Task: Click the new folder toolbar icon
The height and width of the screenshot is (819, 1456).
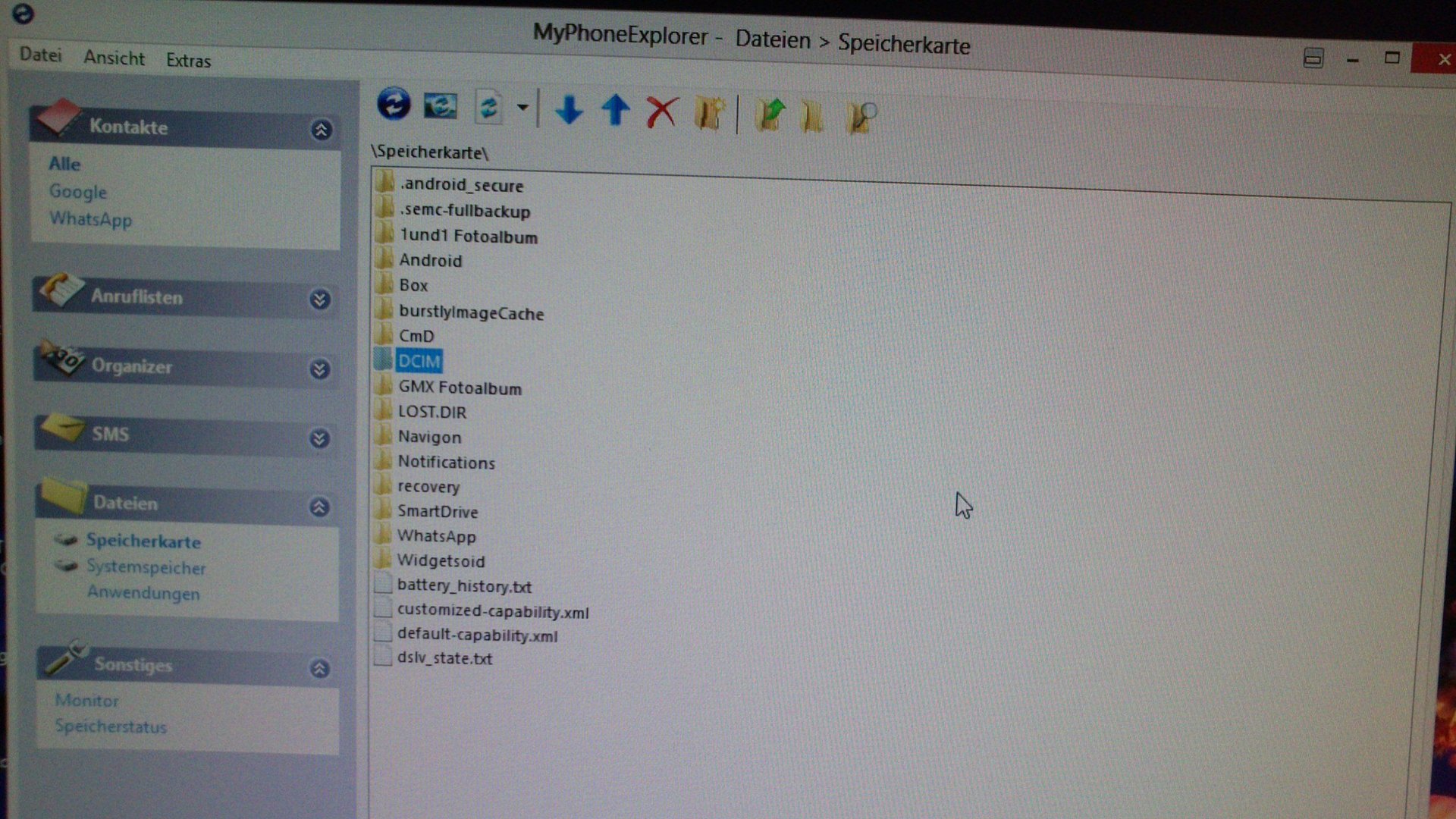Action: (710, 114)
